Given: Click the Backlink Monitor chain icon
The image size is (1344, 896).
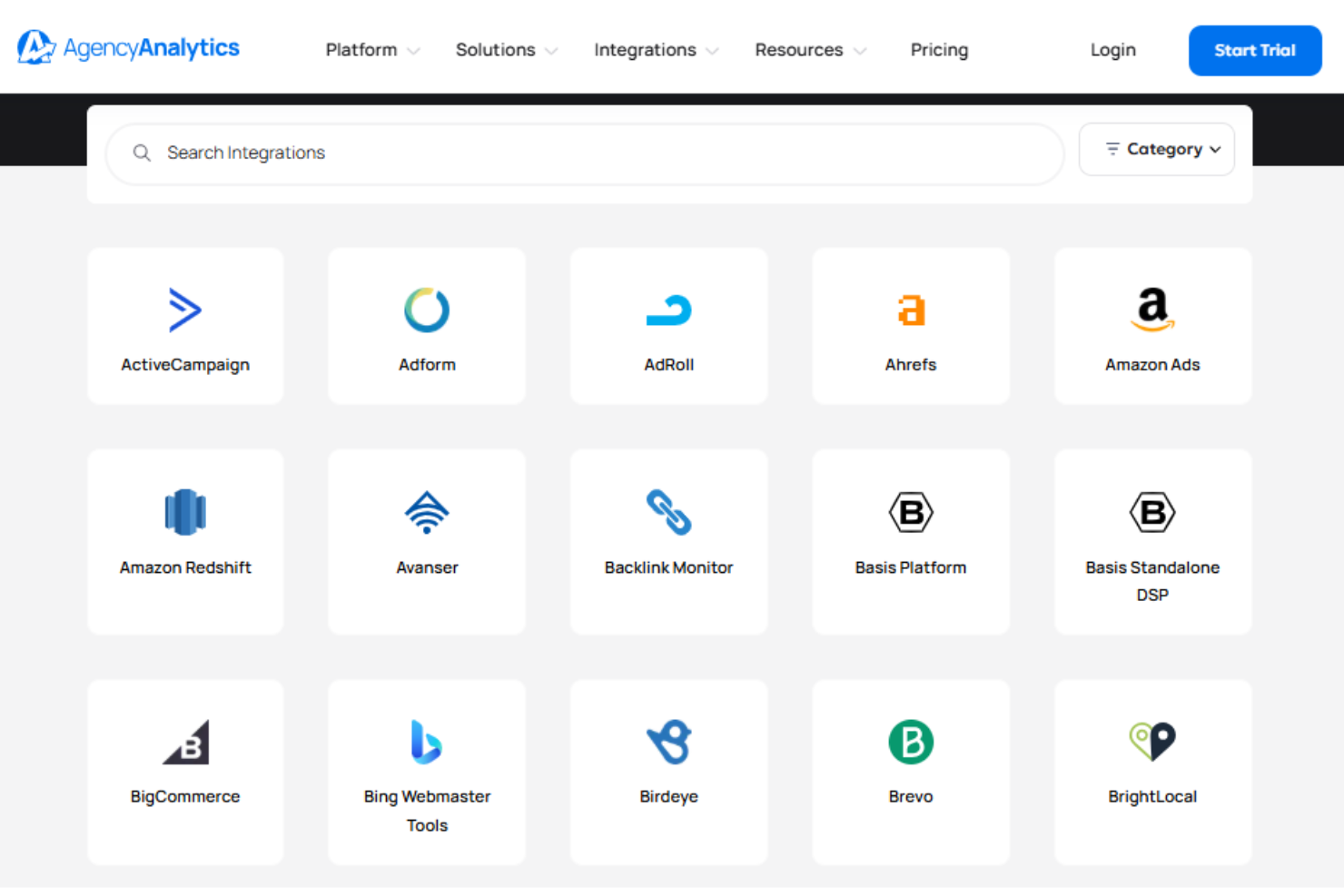Looking at the screenshot, I should pos(669,512).
